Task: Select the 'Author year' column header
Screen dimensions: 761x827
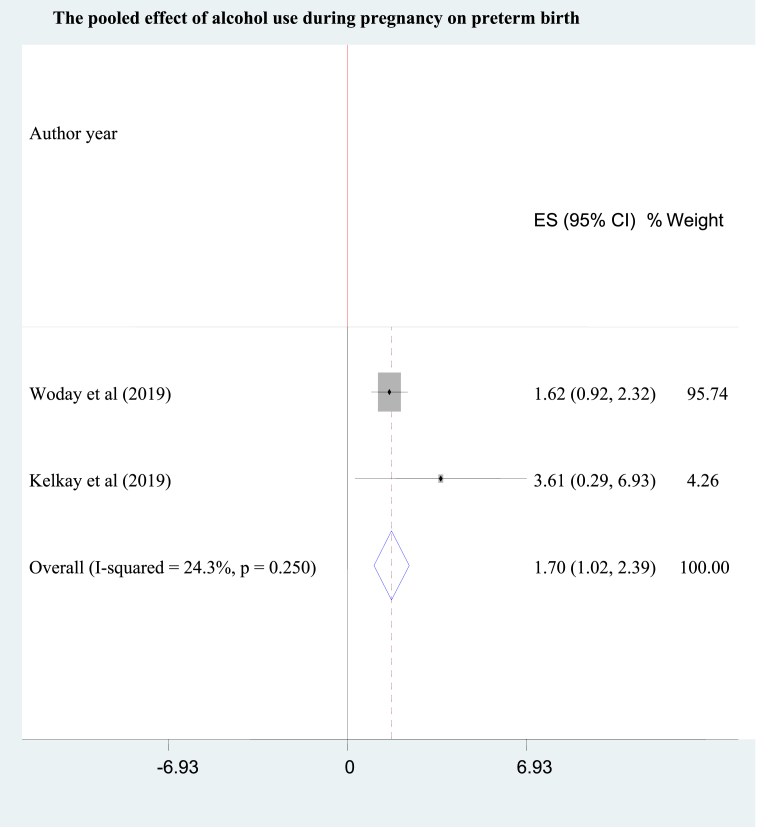Action: tap(73, 134)
